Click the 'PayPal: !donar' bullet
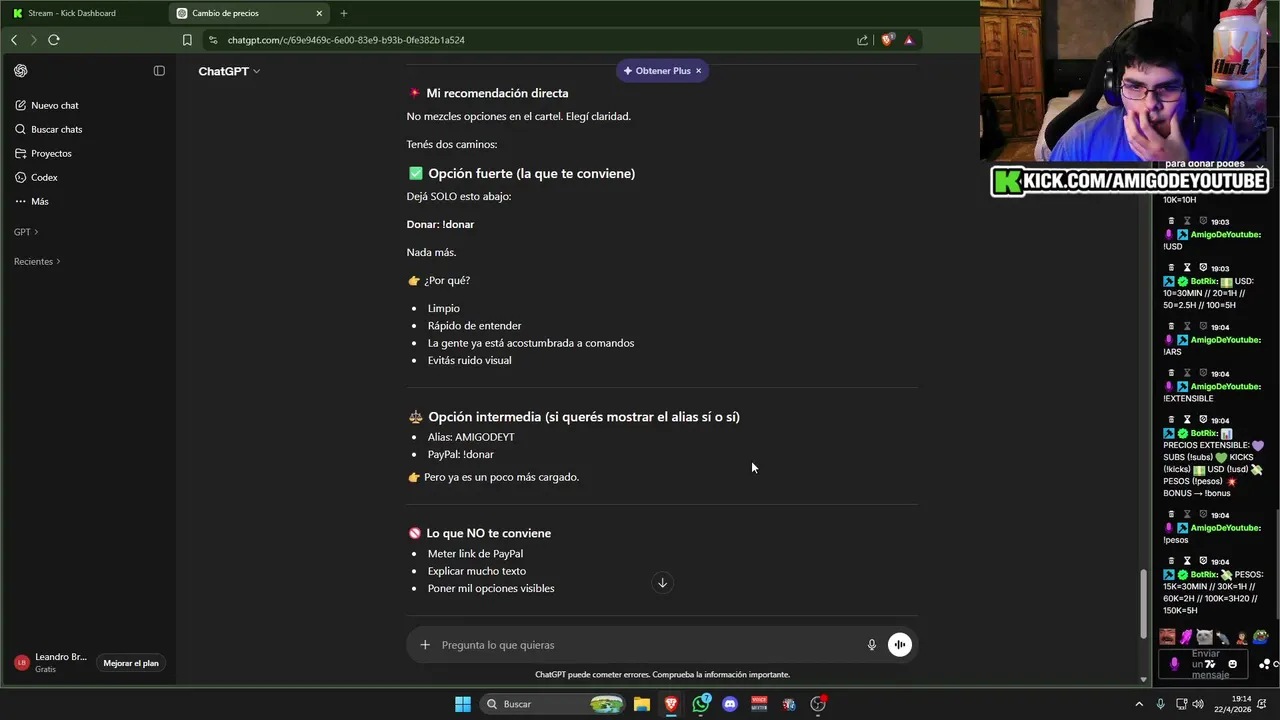This screenshot has width=1280, height=720. pyautogui.click(x=461, y=455)
